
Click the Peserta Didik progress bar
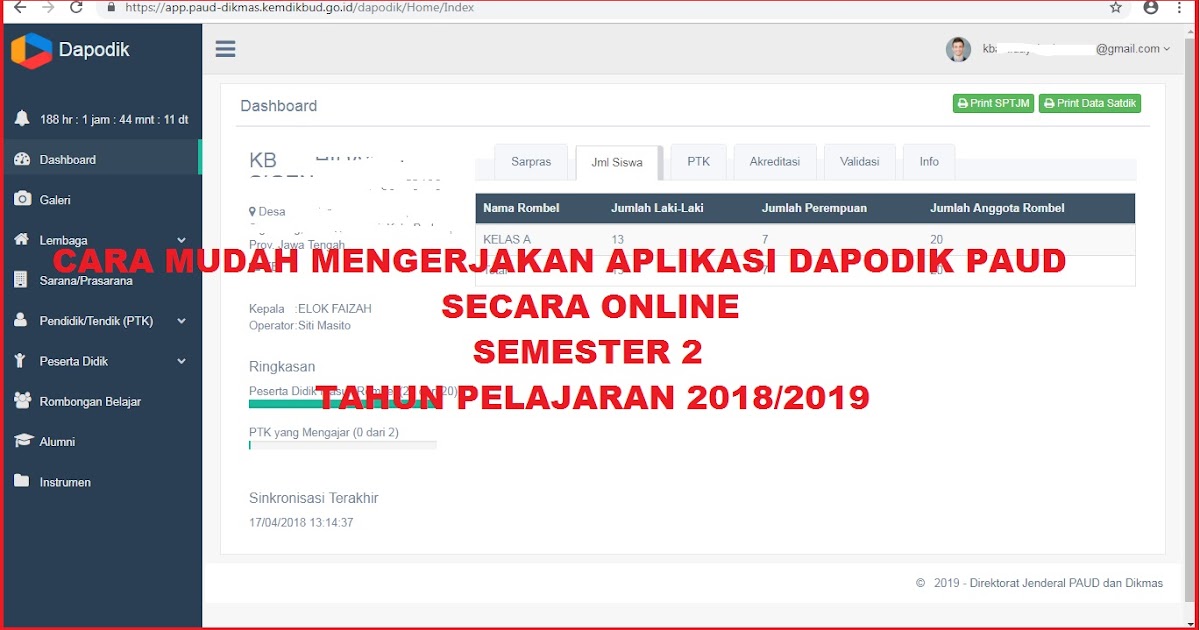pyautogui.click(x=343, y=404)
